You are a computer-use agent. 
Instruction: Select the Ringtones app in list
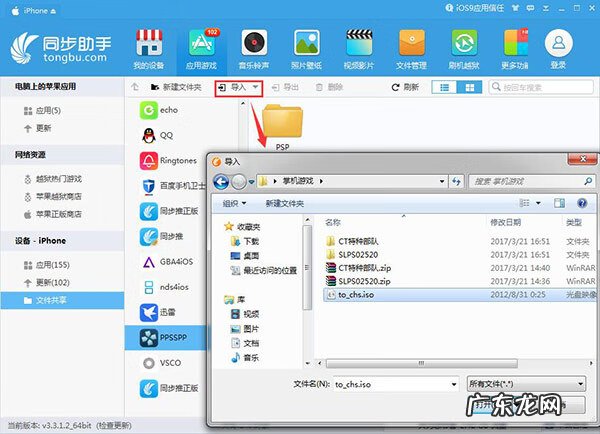(x=166, y=161)
